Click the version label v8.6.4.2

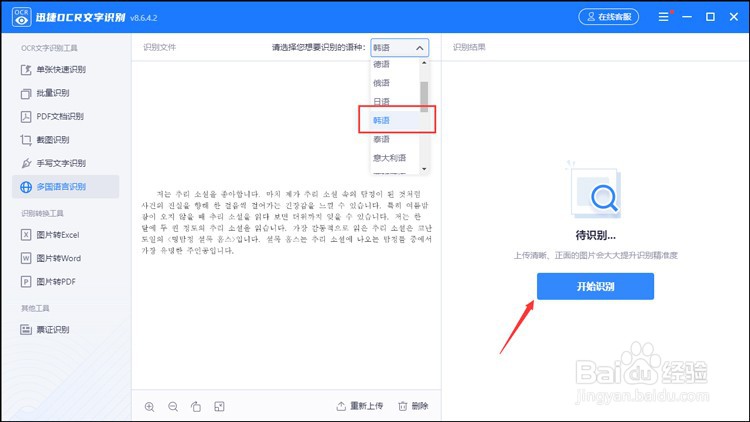[x=143, y=18]
